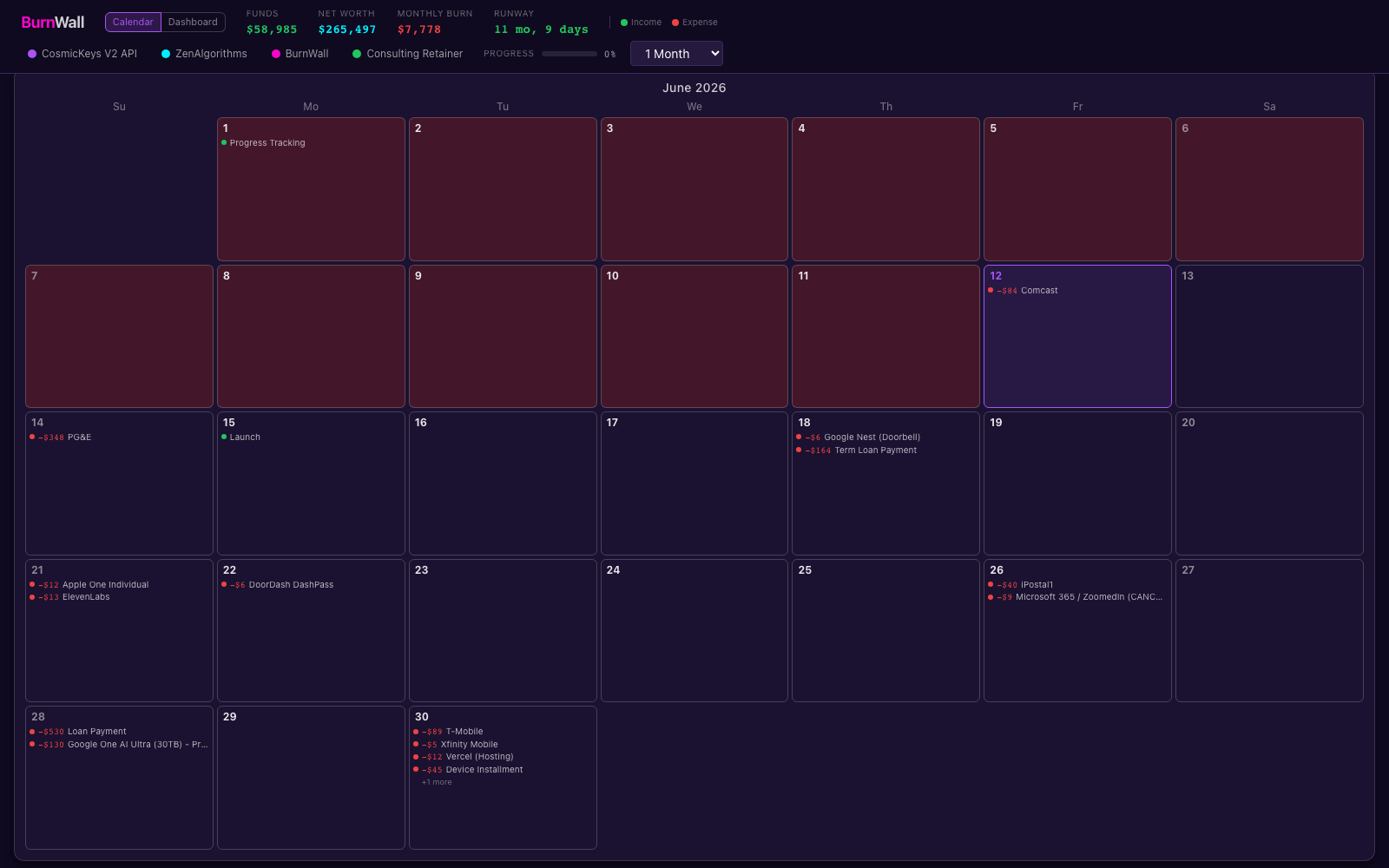Expand the +1 more link on June 30
This screenshot has width=1389, height=868.
click(x=437, y=782)
